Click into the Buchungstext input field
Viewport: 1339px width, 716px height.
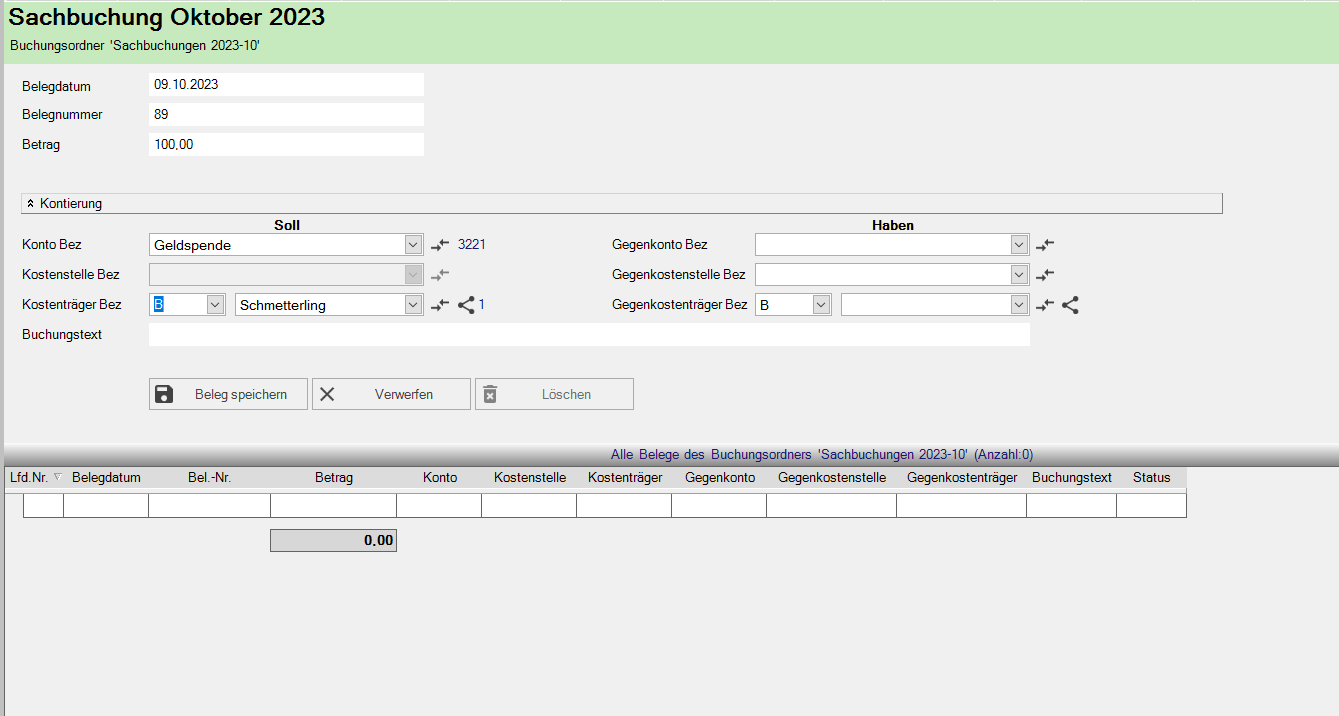588,335
